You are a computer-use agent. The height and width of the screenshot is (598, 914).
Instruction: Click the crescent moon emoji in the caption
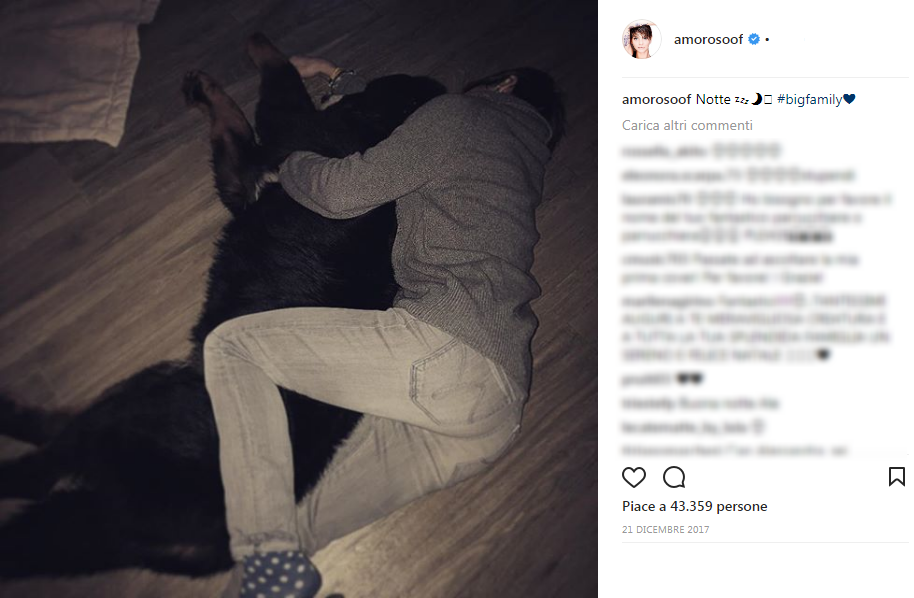tap(756, 99)
